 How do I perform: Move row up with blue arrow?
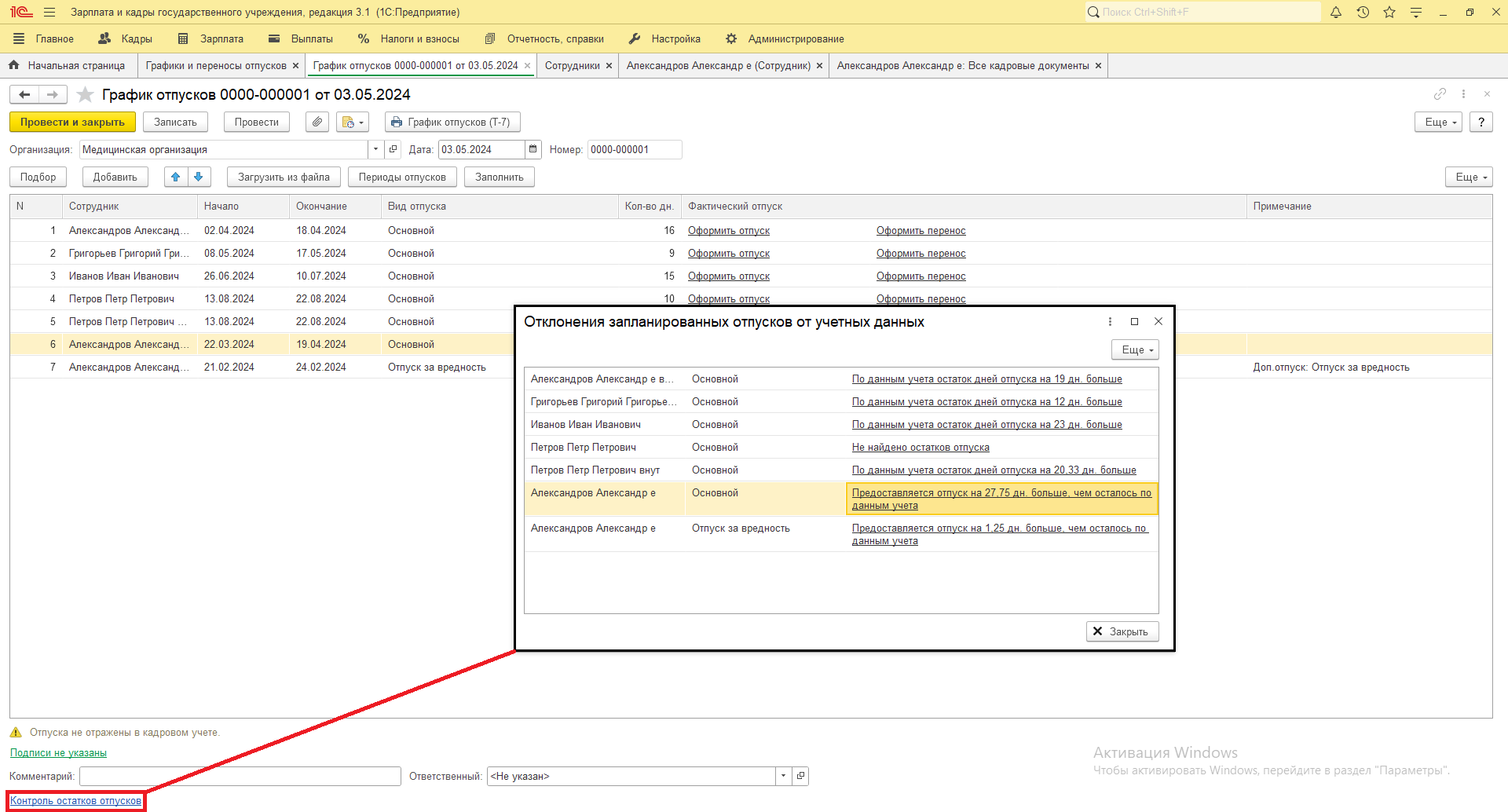click(176, 177)
